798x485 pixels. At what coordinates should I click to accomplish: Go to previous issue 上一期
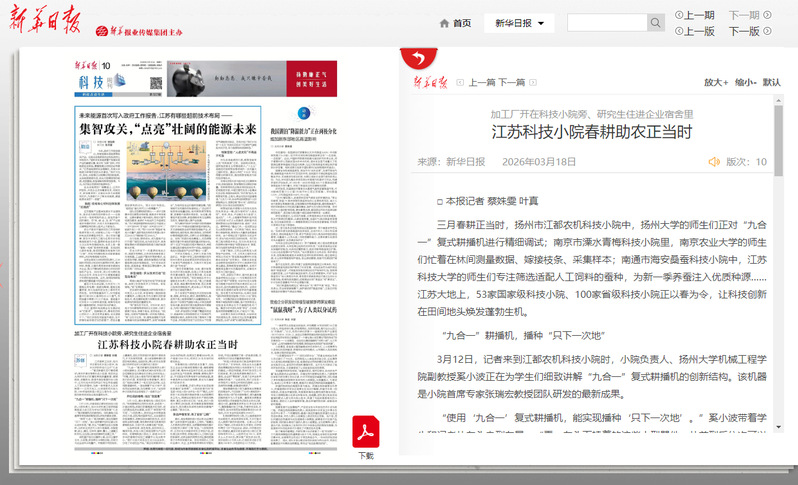coord(695,15)
